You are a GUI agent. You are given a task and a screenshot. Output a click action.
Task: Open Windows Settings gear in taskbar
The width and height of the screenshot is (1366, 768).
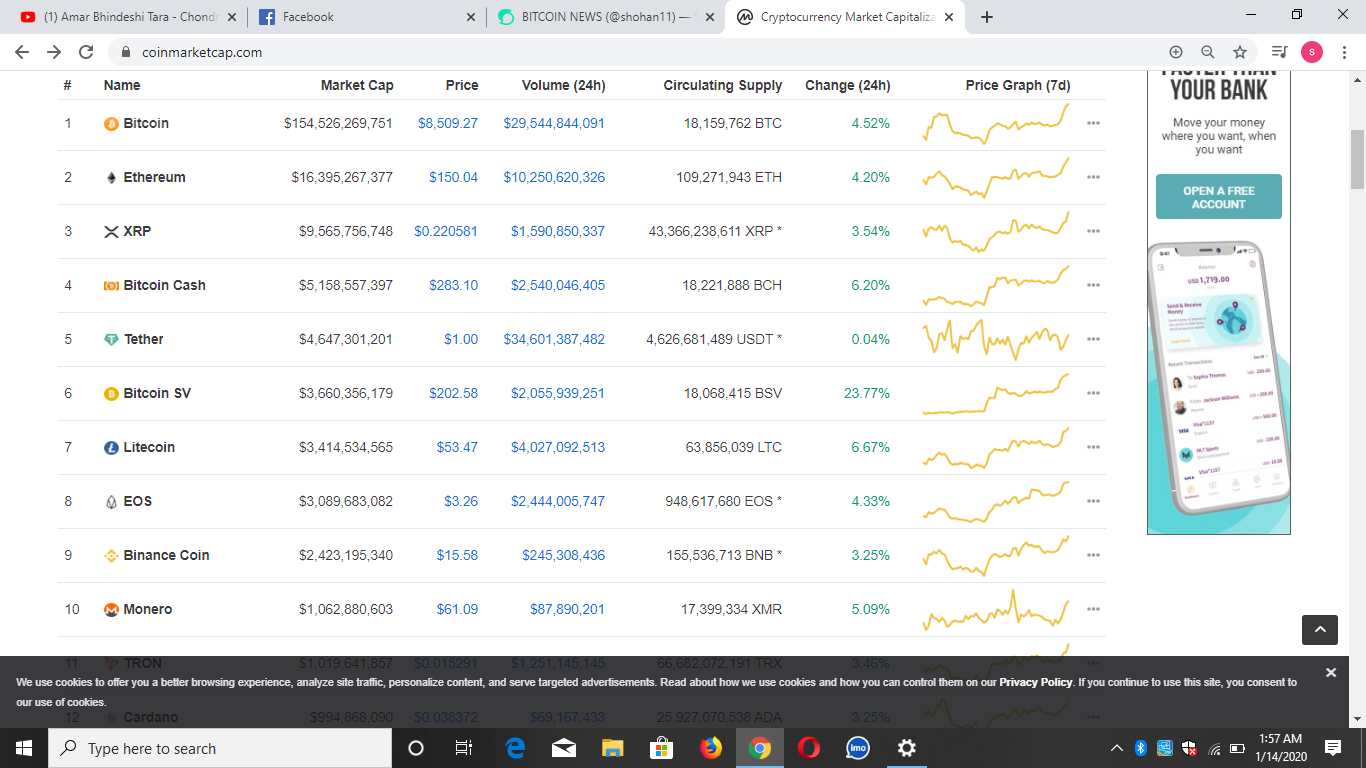click(906, 748)
